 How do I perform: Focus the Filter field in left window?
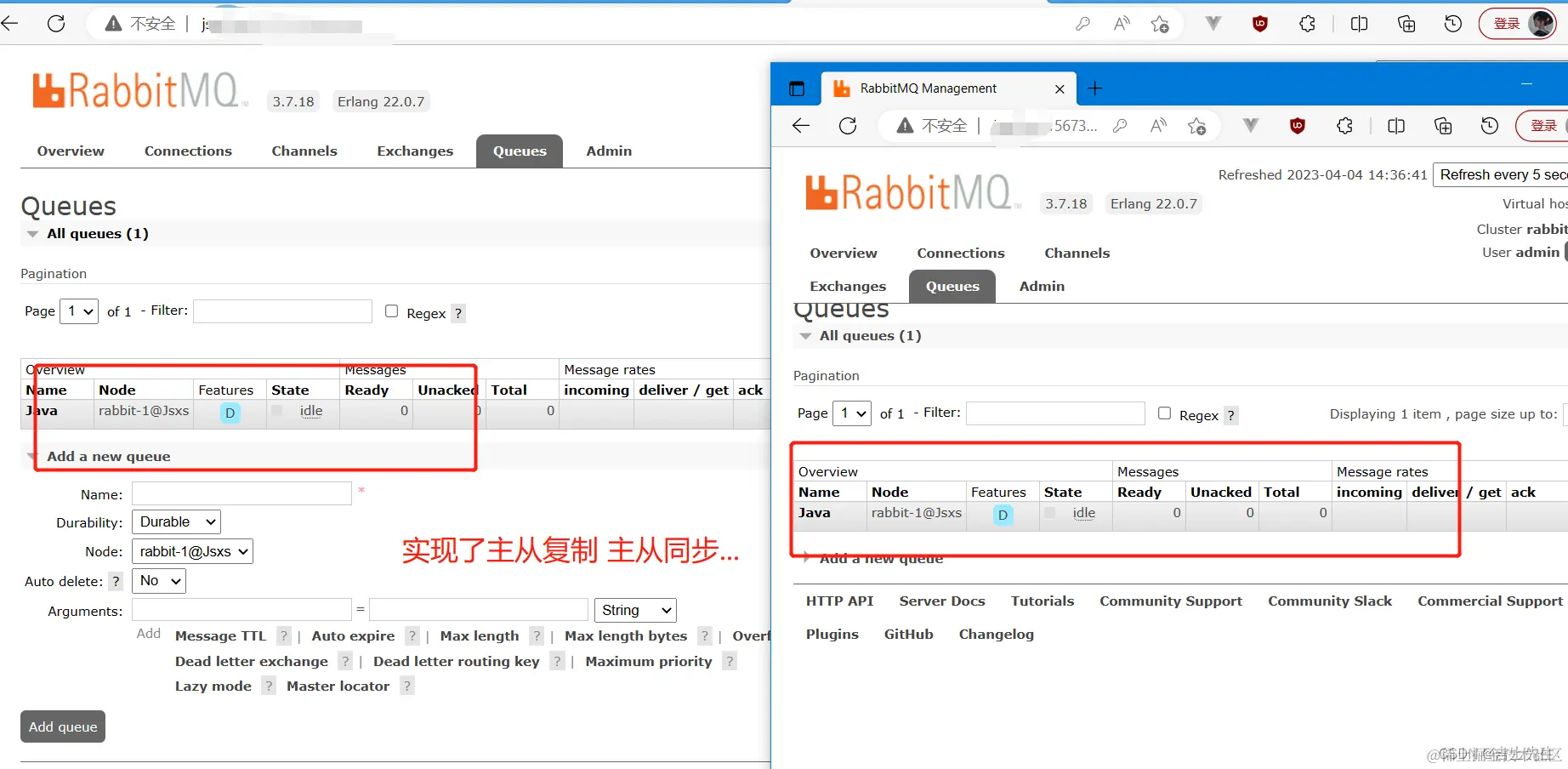click(x=283, y=311)
